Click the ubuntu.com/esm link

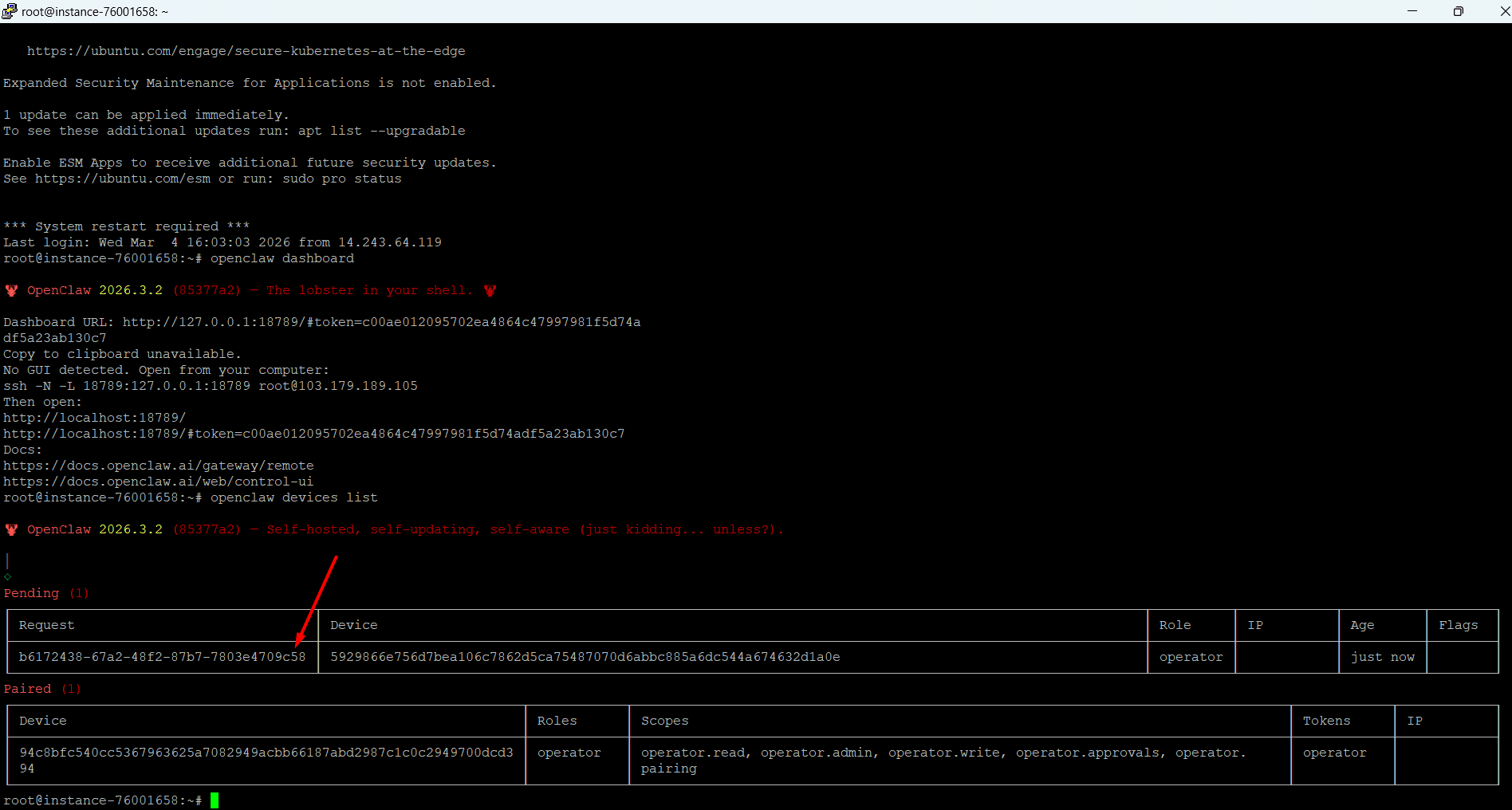pos(123,179)
